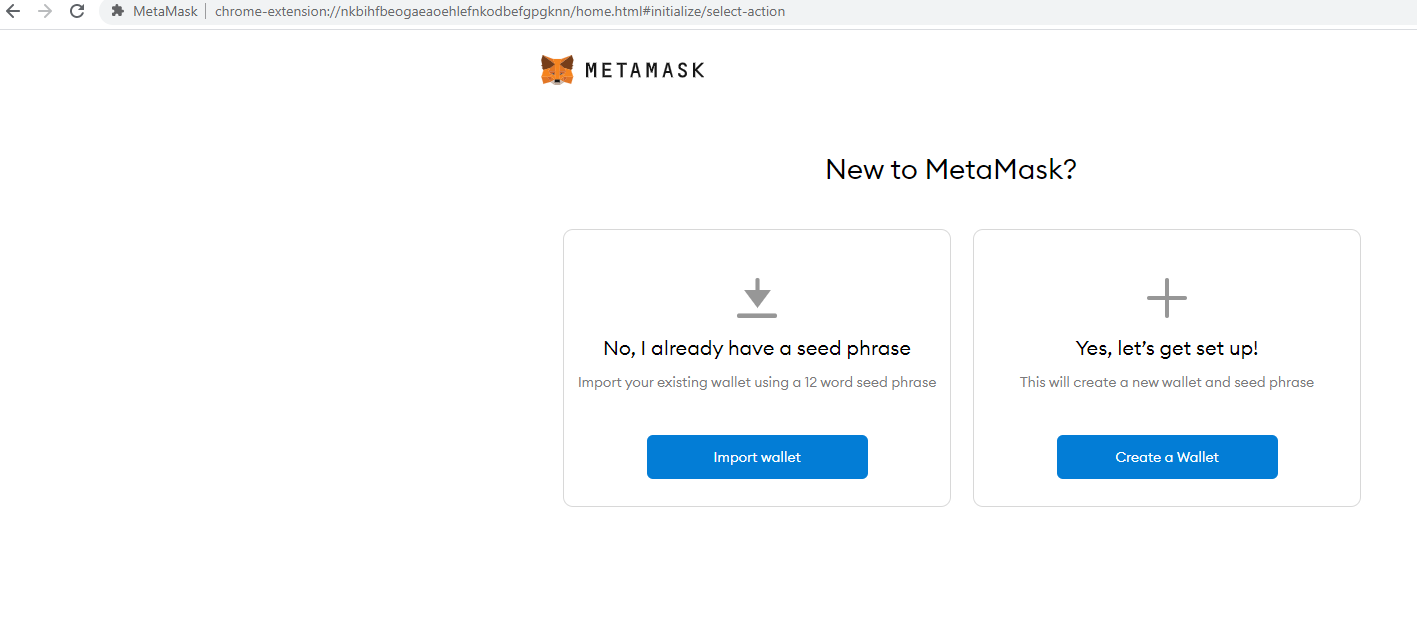This screenshot has width=1417, height=629.
Task: Click the "create a new wallet" description text
Action: coord(1166,382)
